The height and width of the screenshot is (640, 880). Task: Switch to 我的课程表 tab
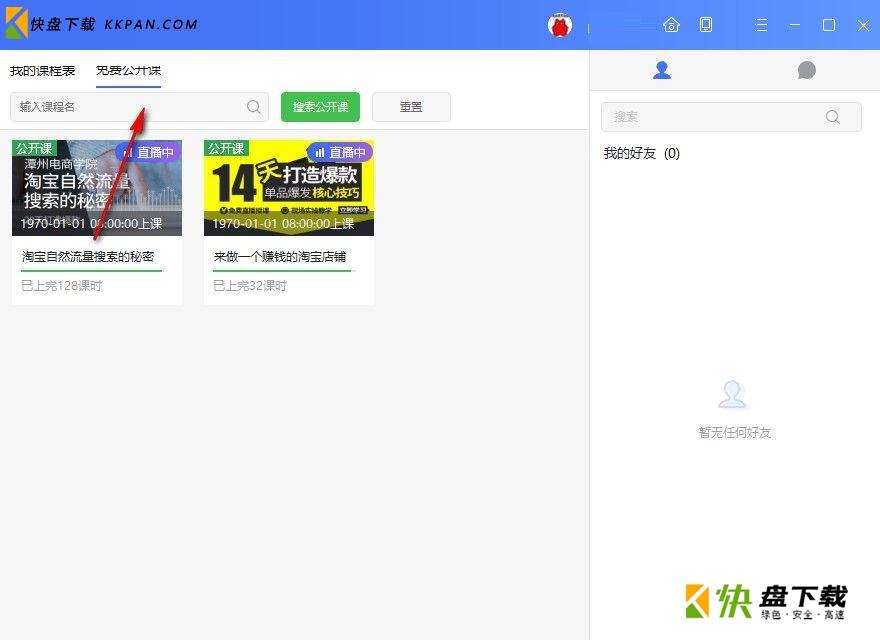43,71
